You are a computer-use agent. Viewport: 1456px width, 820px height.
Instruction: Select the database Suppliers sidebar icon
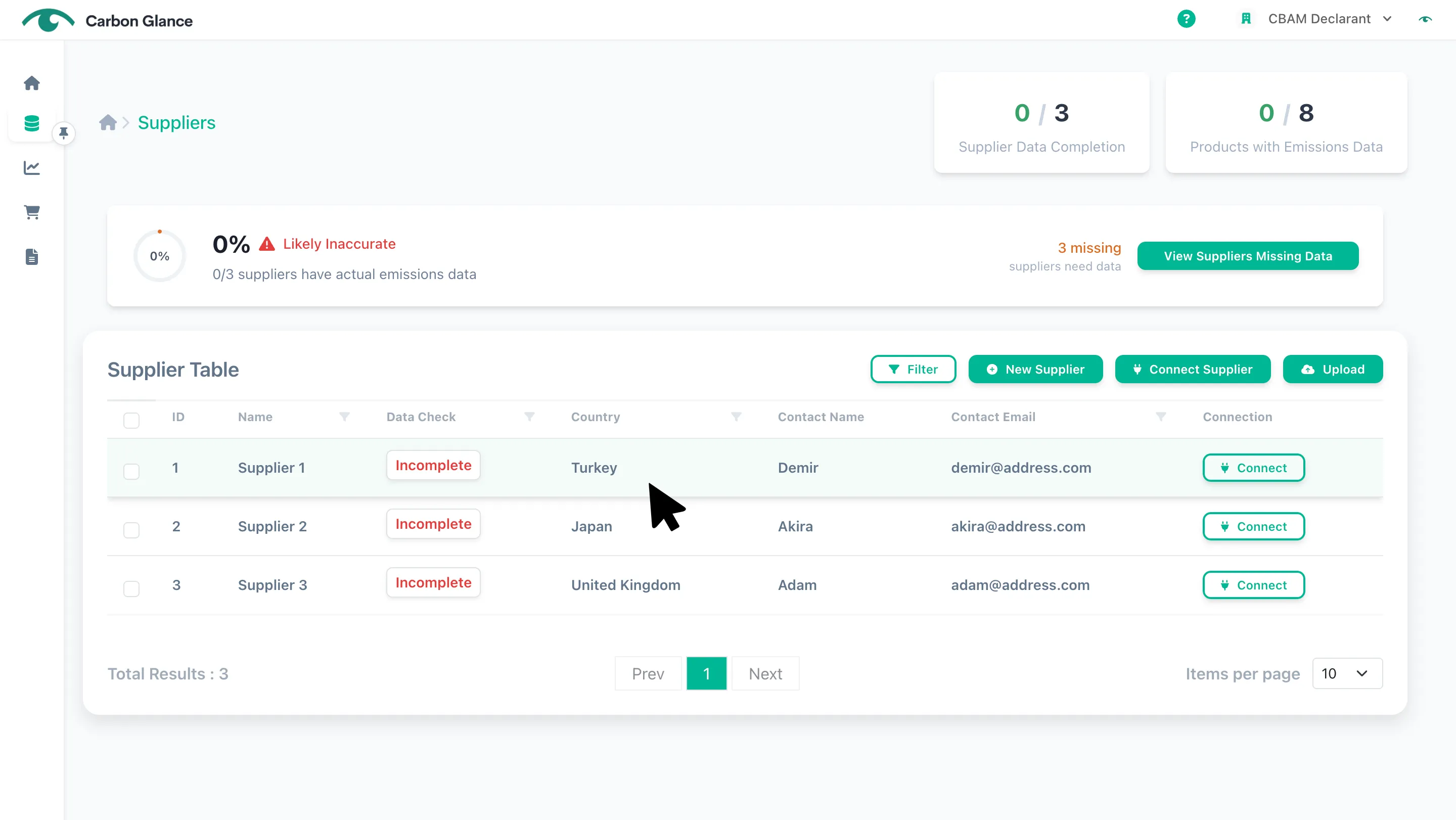[x=32, y=123]
